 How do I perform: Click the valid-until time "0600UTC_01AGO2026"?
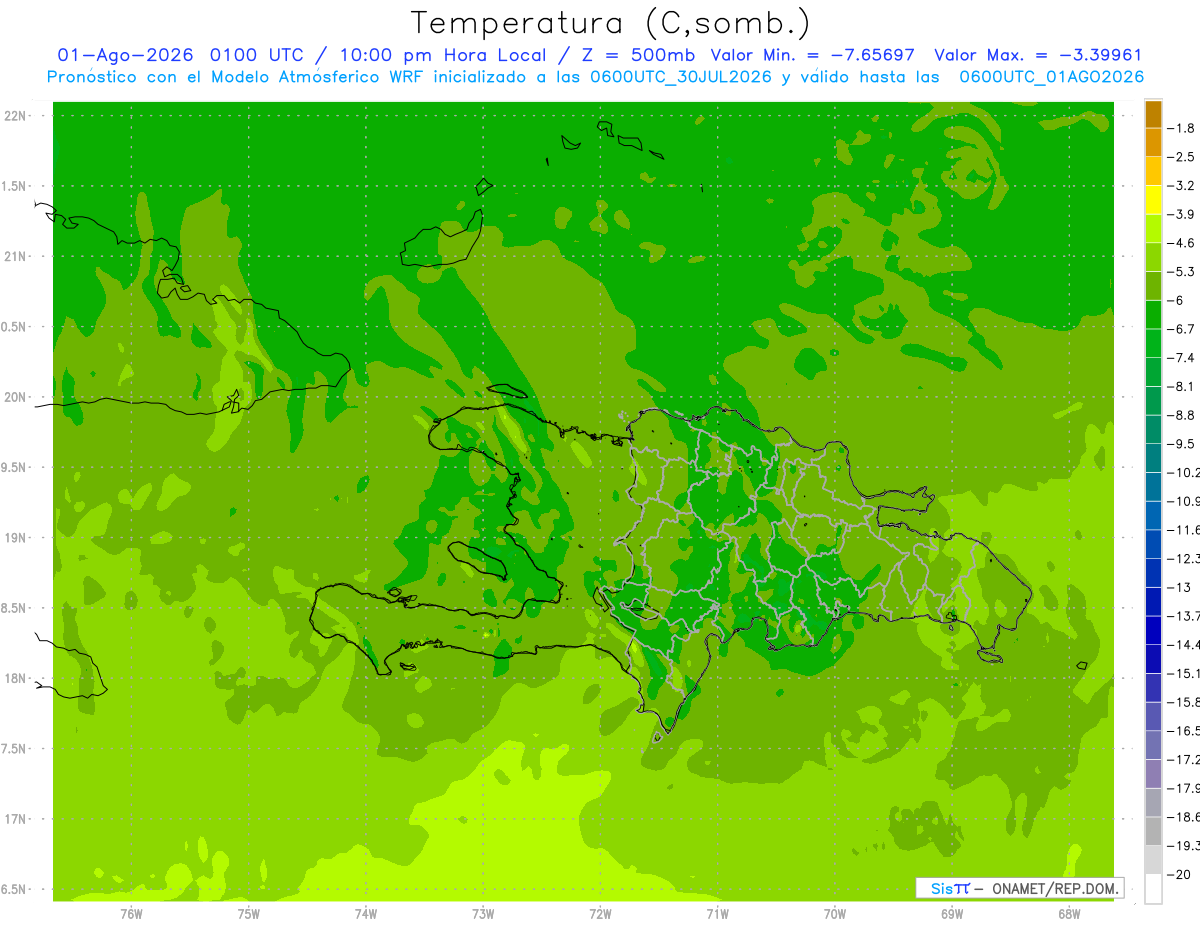[x=1052, y=77]
